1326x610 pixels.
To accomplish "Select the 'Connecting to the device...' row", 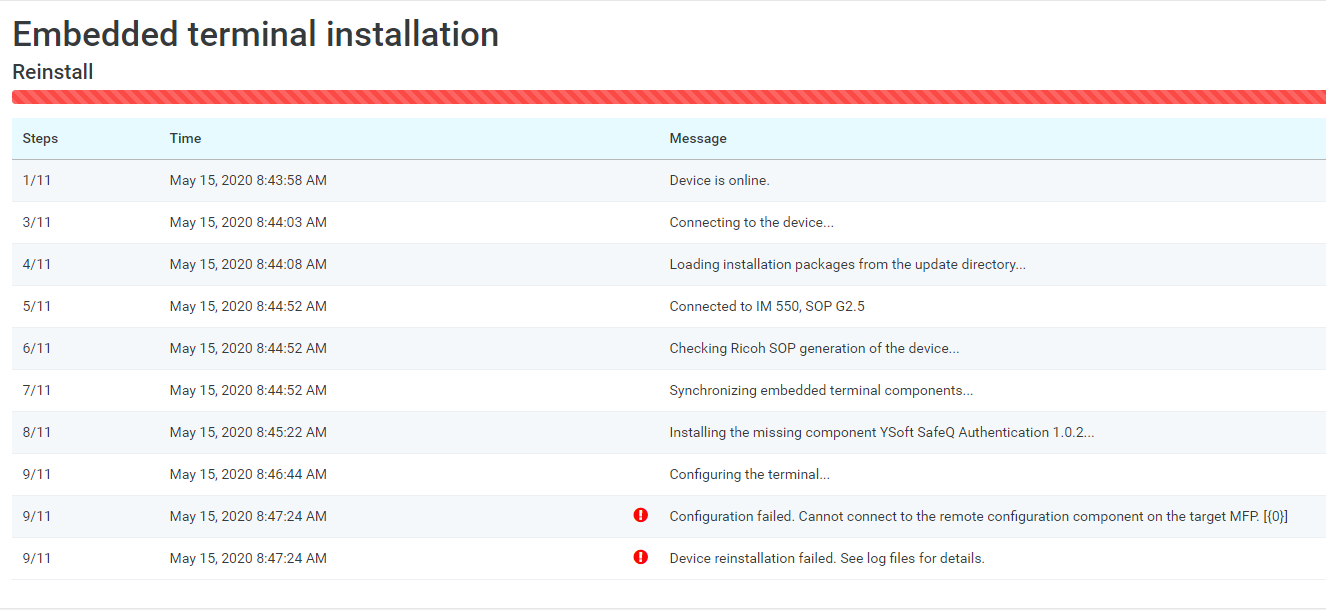I will coord(751,223).
